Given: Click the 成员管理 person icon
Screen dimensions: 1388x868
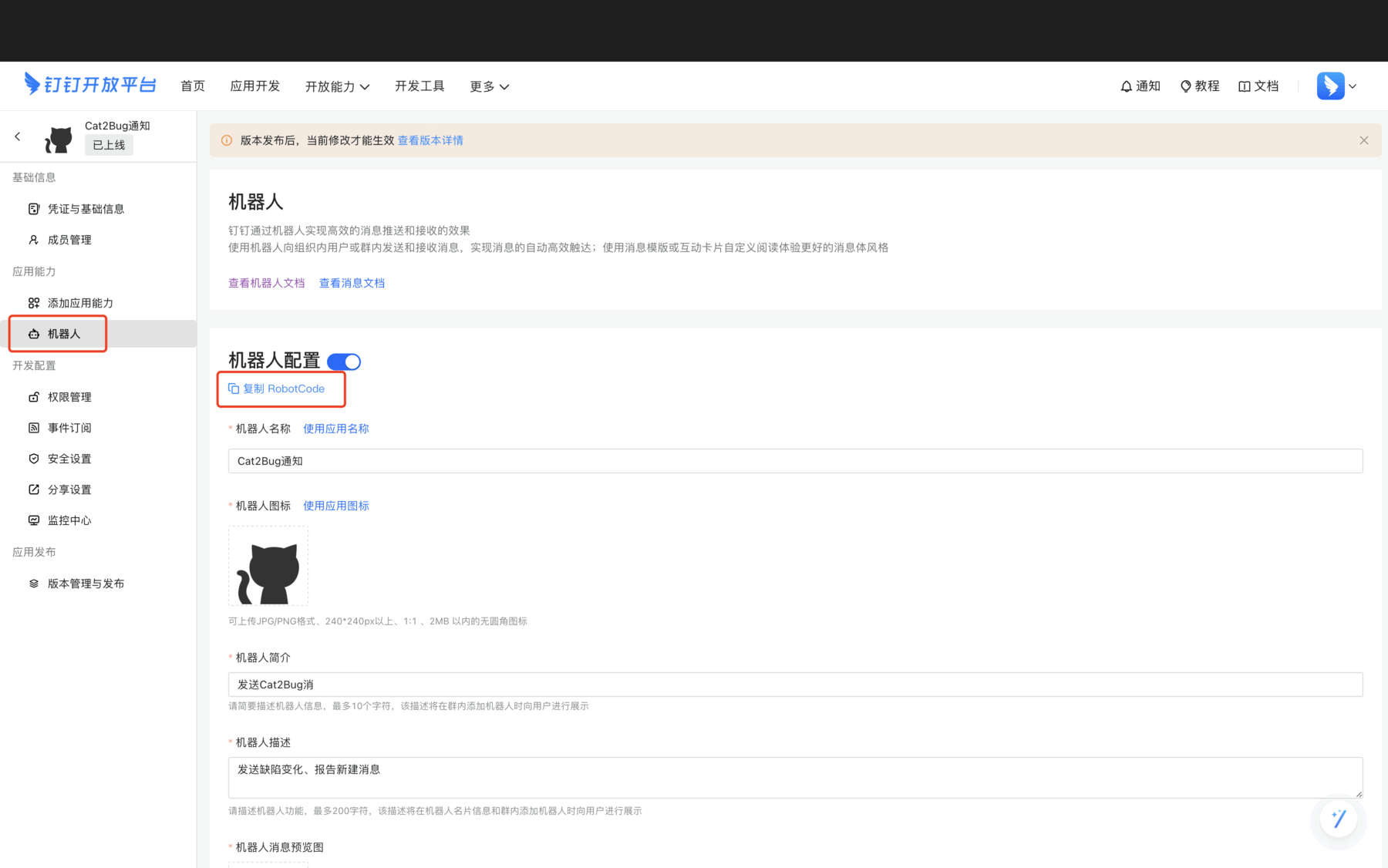Looking at the screenshot, I should point(34,240).
